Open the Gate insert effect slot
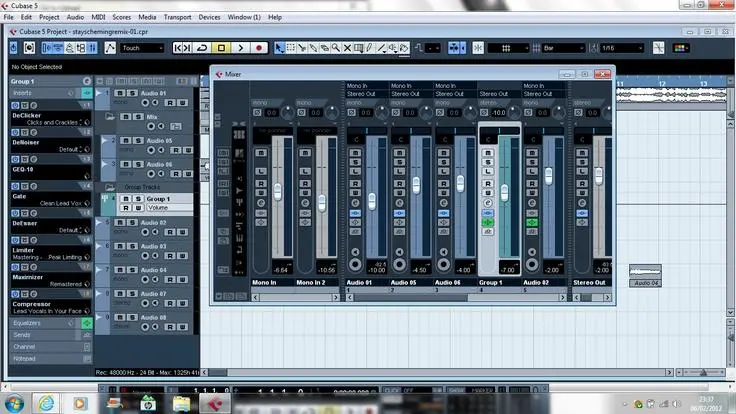 (51, 199)
